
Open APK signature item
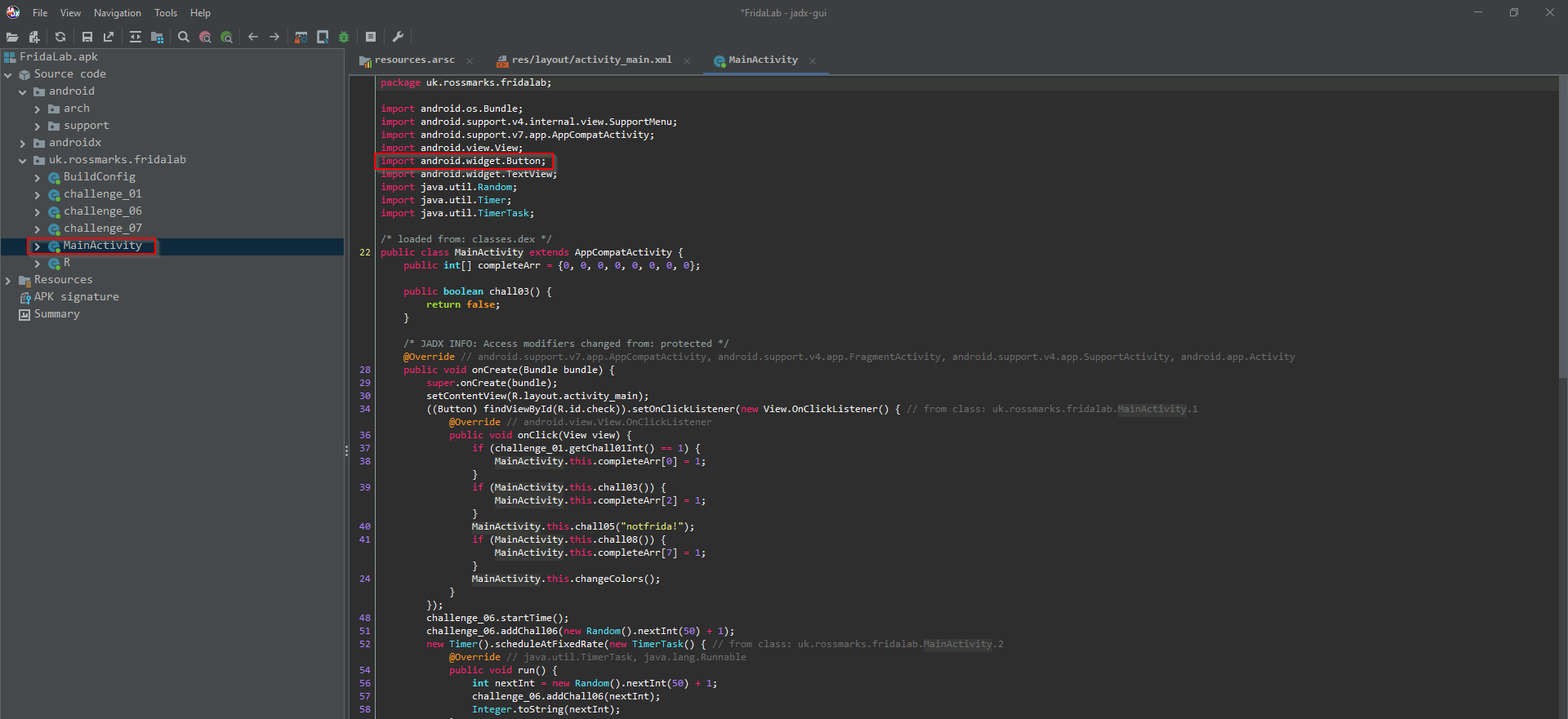(x=76, y=297)
